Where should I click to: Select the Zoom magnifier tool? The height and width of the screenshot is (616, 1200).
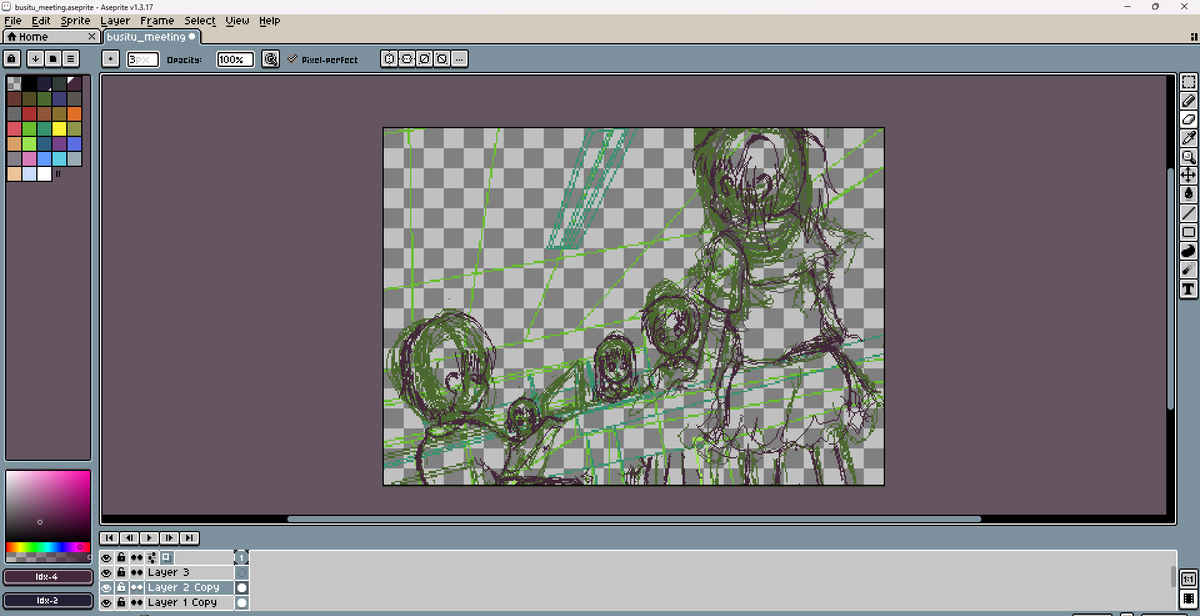click(x=1189, y=156)
